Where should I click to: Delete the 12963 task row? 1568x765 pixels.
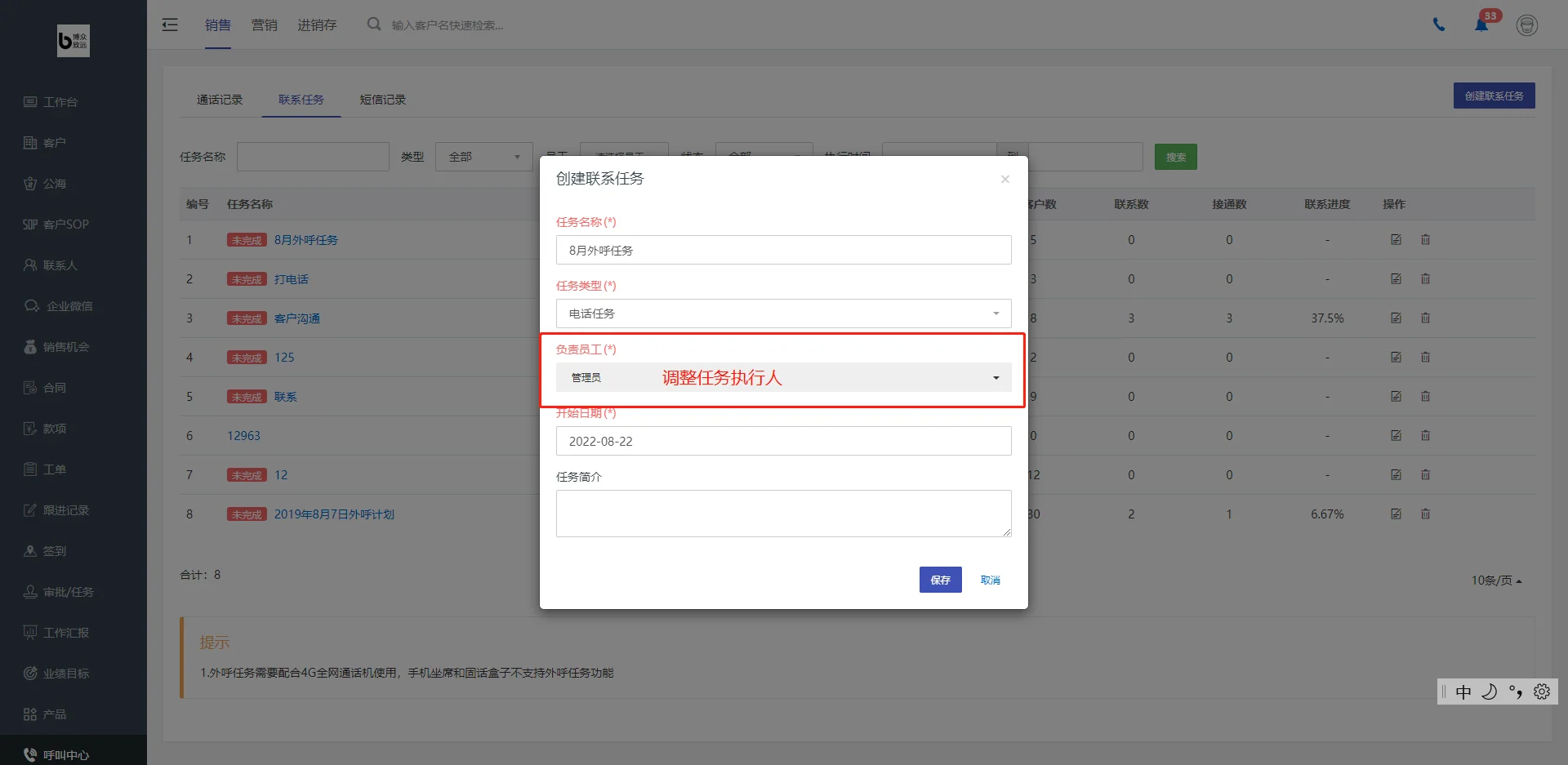click(x=1426, y=435)
